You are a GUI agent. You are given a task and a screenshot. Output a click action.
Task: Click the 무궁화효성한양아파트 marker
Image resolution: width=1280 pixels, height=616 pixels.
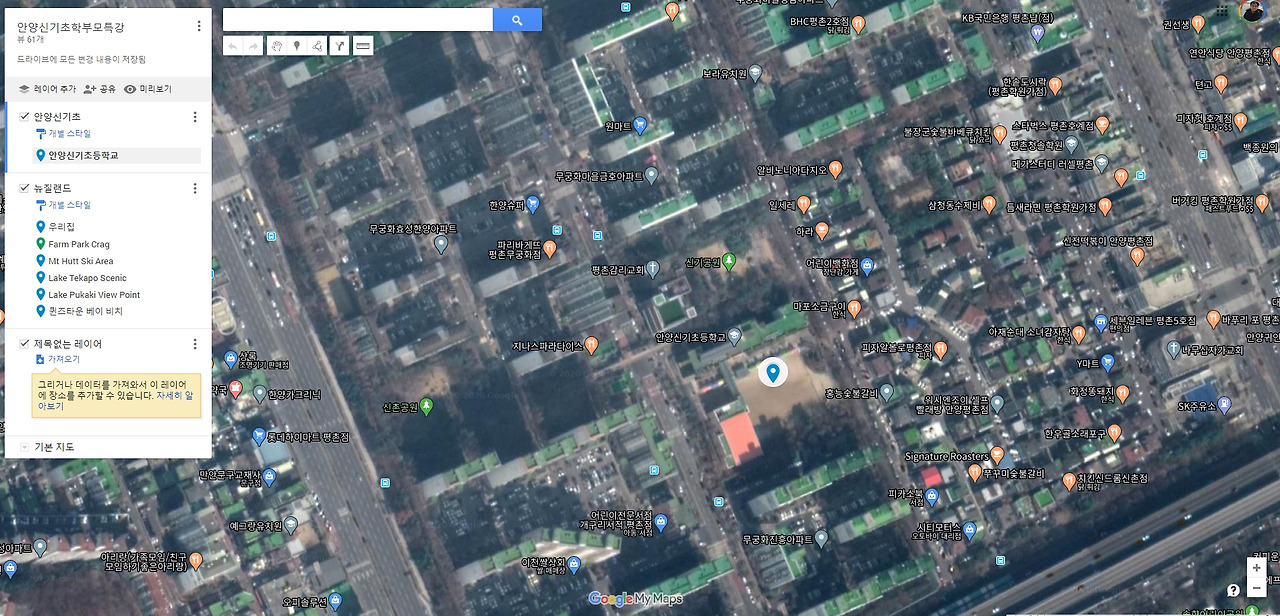tap(440, 243)
